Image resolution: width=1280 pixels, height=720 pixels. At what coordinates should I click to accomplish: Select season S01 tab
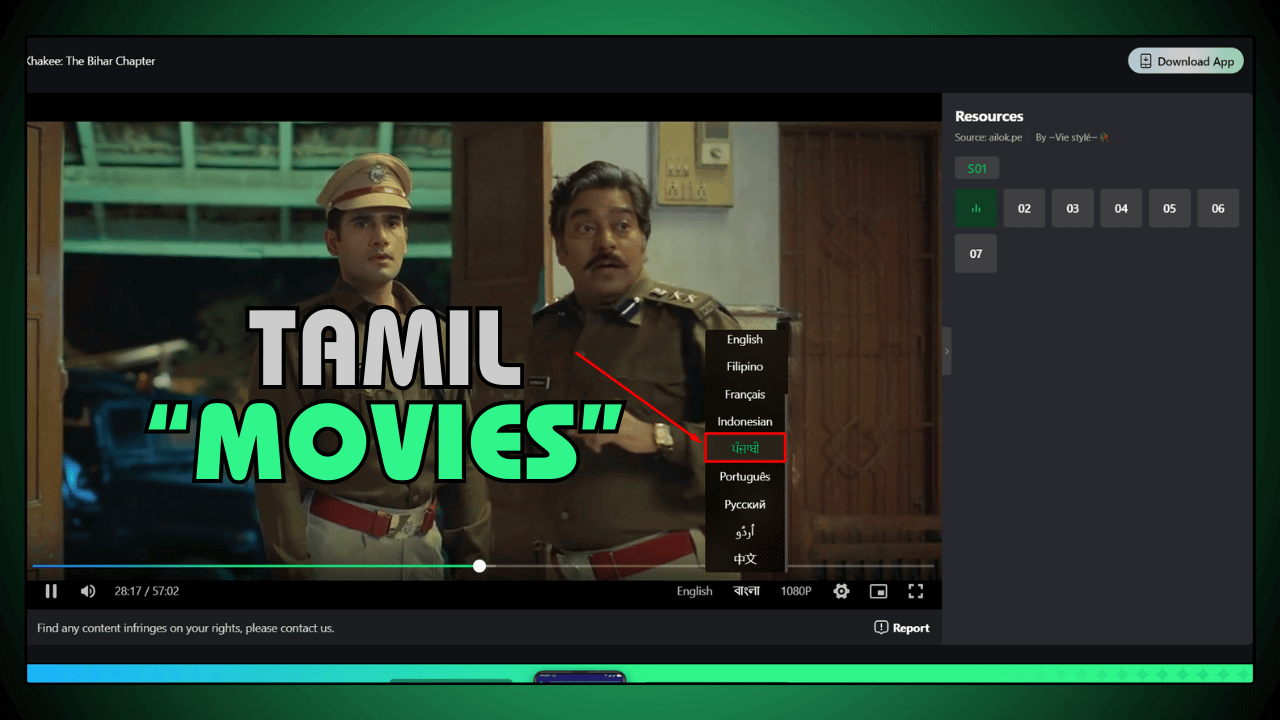(977, 169)
